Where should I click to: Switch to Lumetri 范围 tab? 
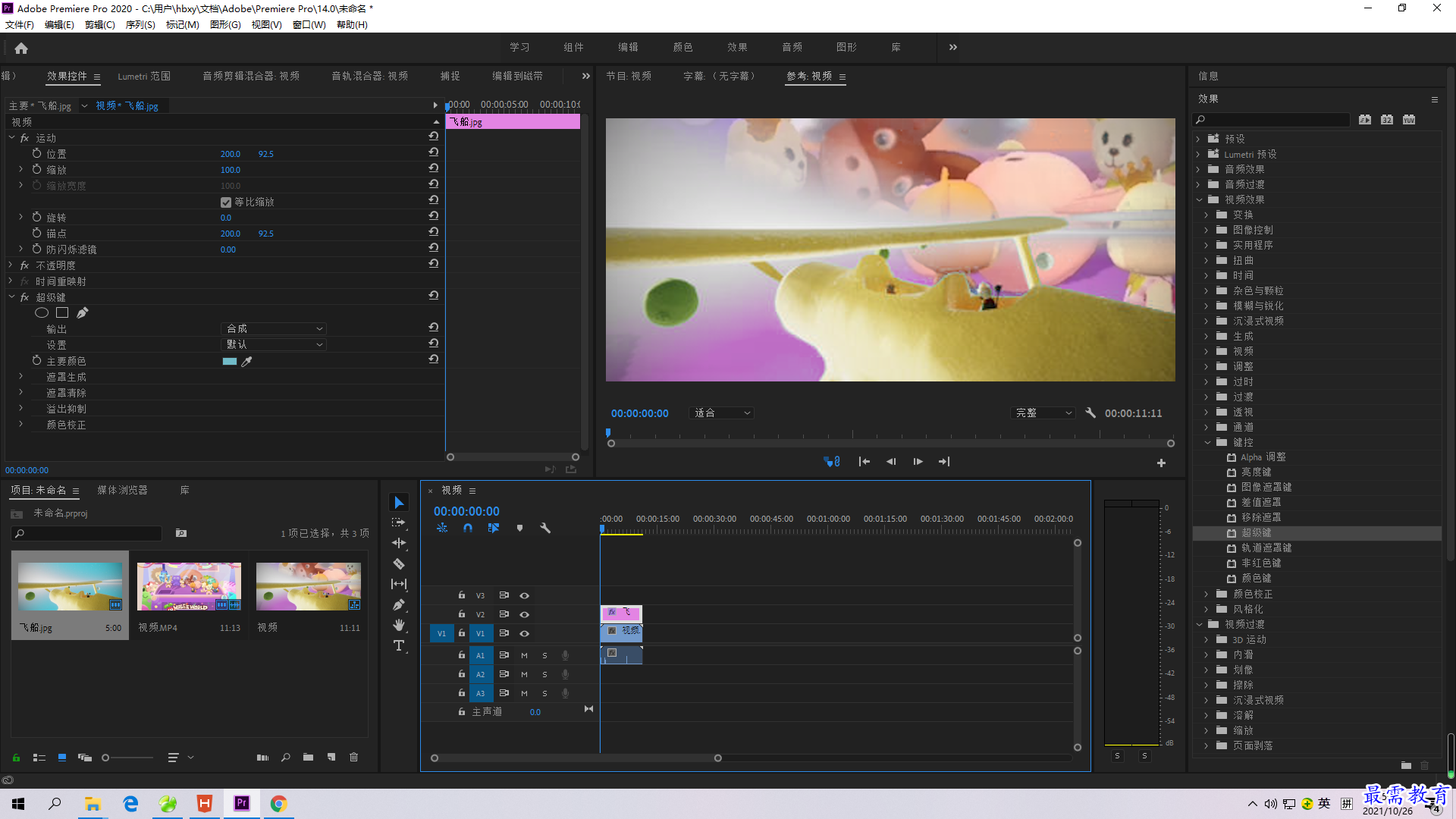(144, 76)
